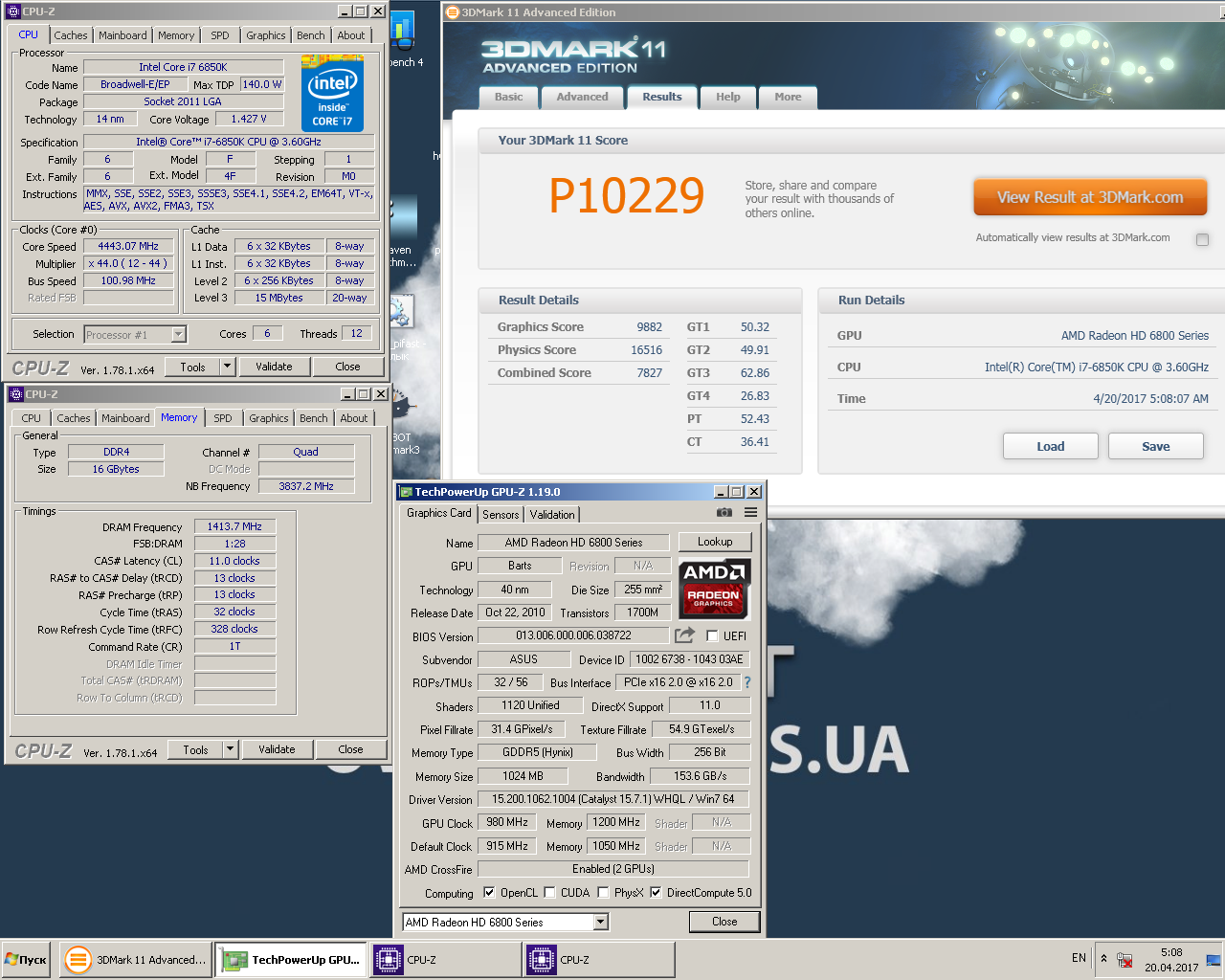Screen dimensions: 1225x980
Task: Toggle the PhysX checkbox
Action: tap(603, 892)
